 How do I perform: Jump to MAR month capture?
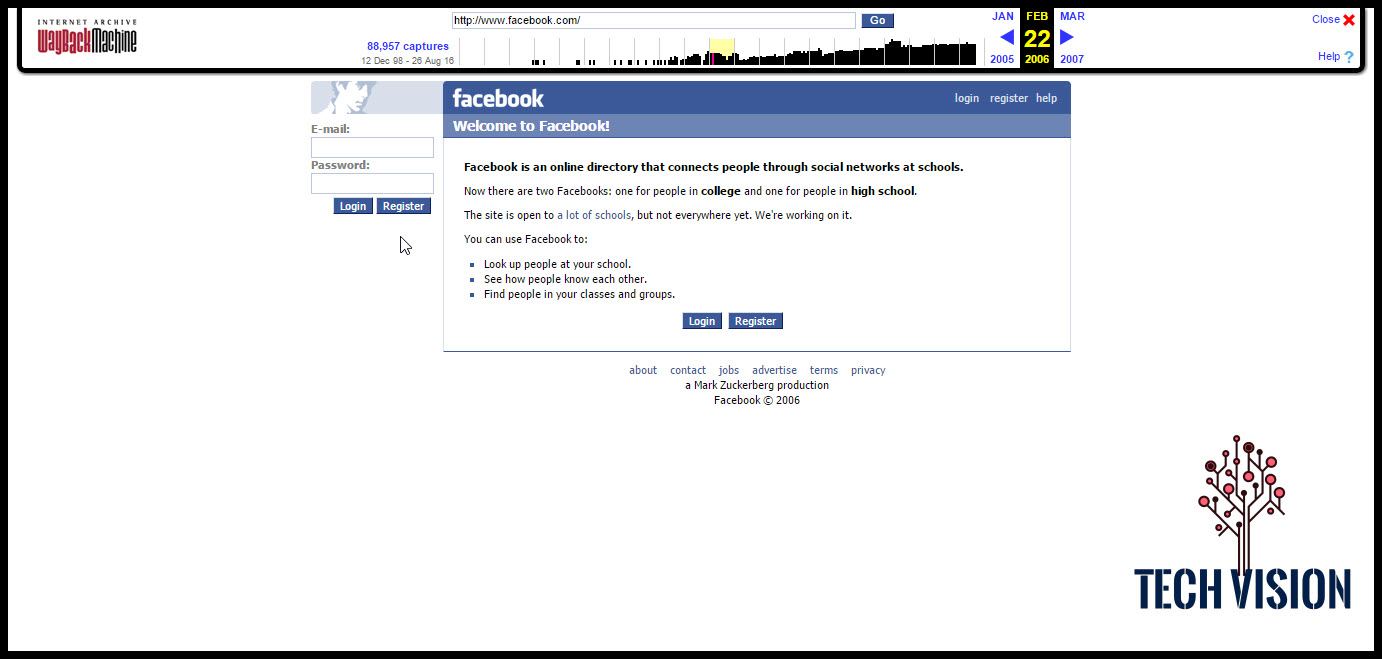click(1072, 16)
